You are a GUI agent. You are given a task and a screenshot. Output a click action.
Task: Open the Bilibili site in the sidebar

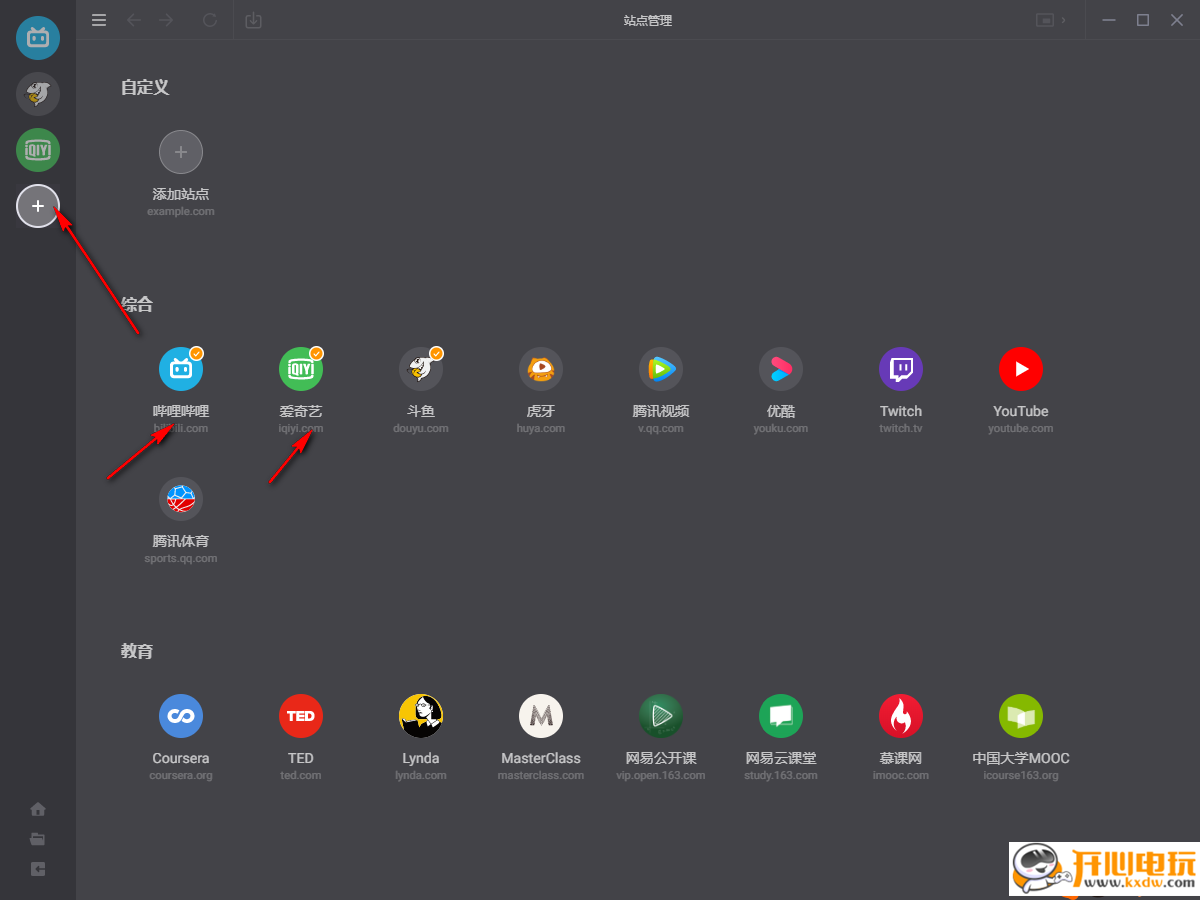pos(38,38)
